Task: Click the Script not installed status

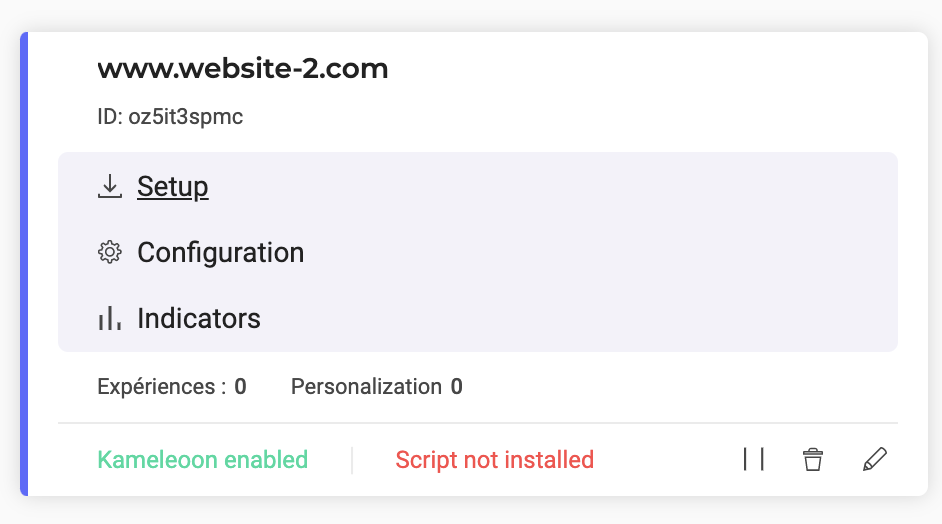Action: coord(494,460)
